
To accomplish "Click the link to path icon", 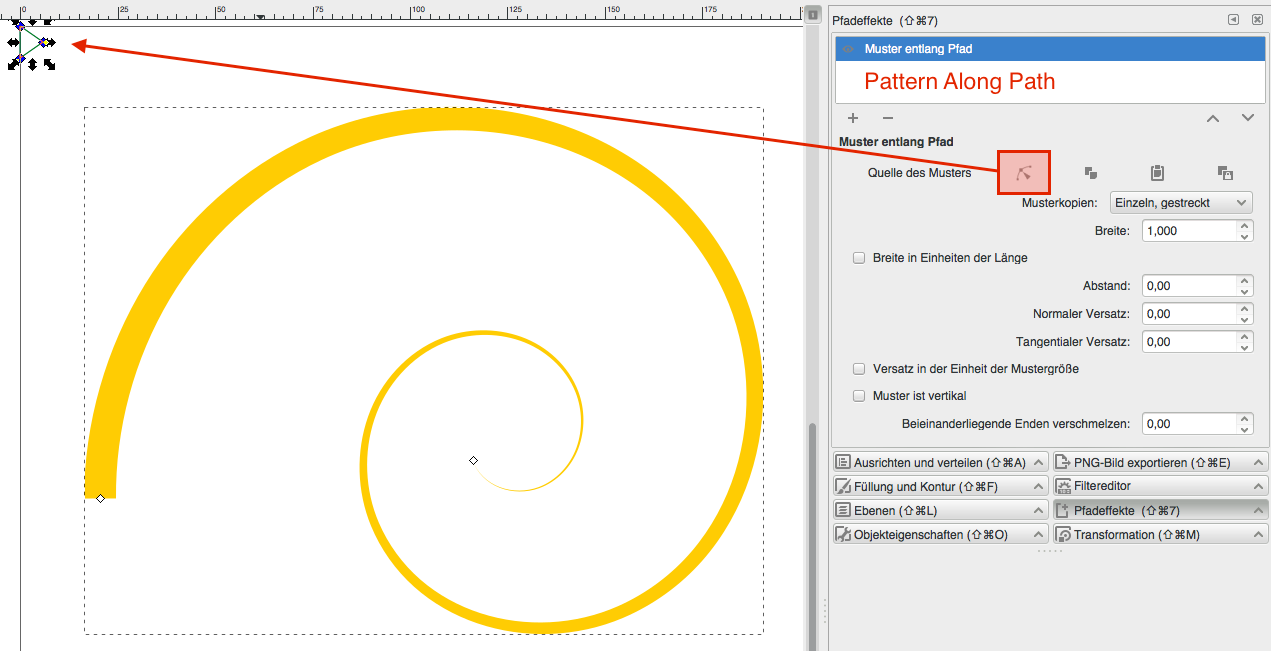I will point(1225,173).
